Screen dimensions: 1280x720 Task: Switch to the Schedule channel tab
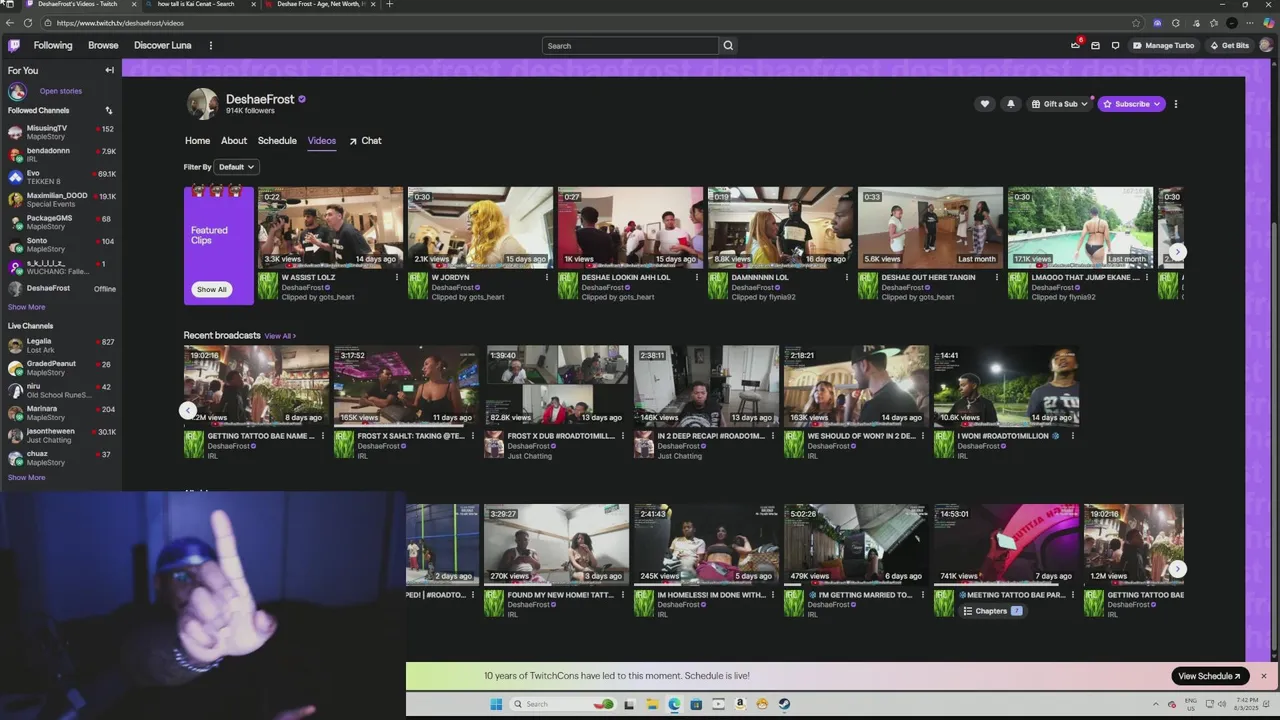pyautogui.click(x=277, y=141)
